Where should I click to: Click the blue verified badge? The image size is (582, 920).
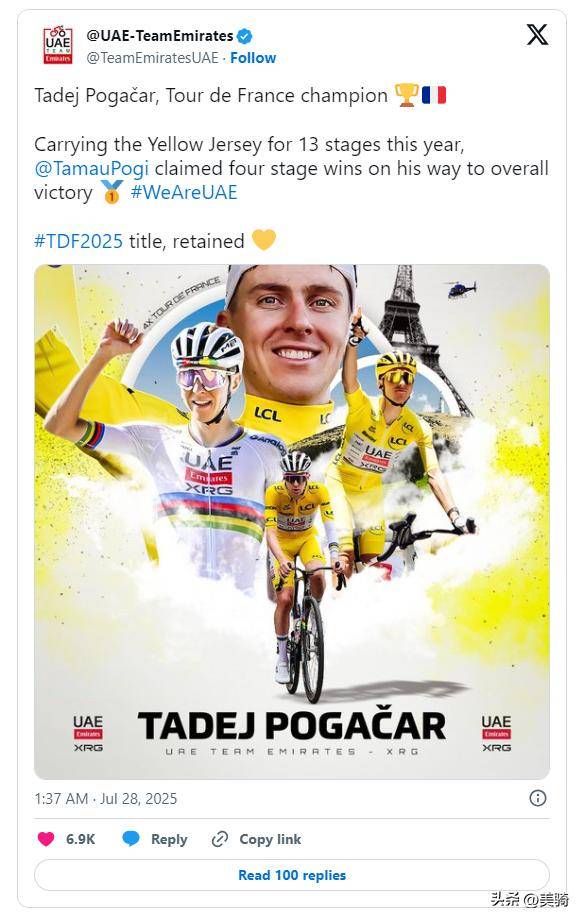pos(245,36)
